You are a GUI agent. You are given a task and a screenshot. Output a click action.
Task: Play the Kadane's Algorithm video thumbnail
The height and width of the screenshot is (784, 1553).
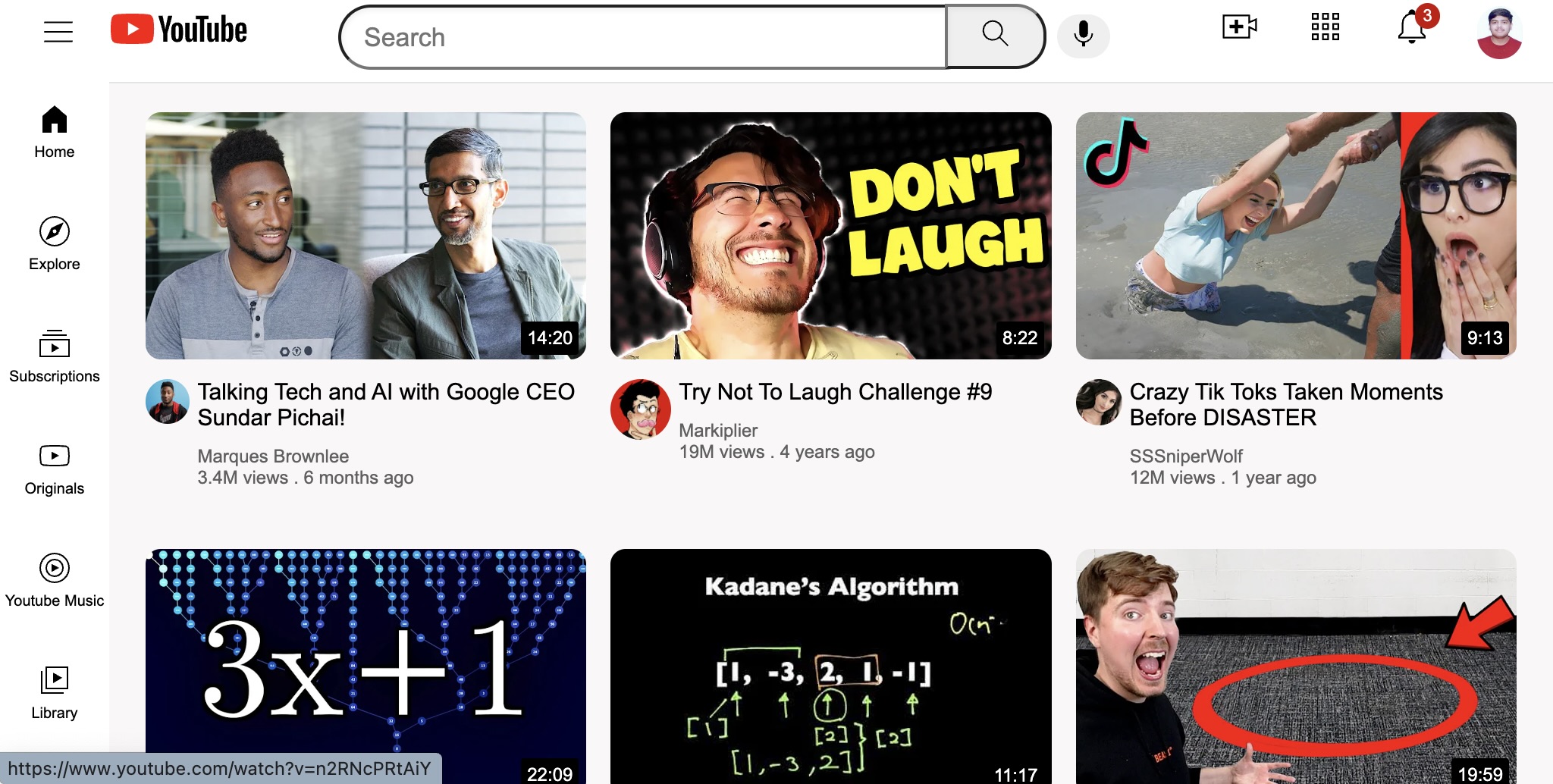(831, 667)
